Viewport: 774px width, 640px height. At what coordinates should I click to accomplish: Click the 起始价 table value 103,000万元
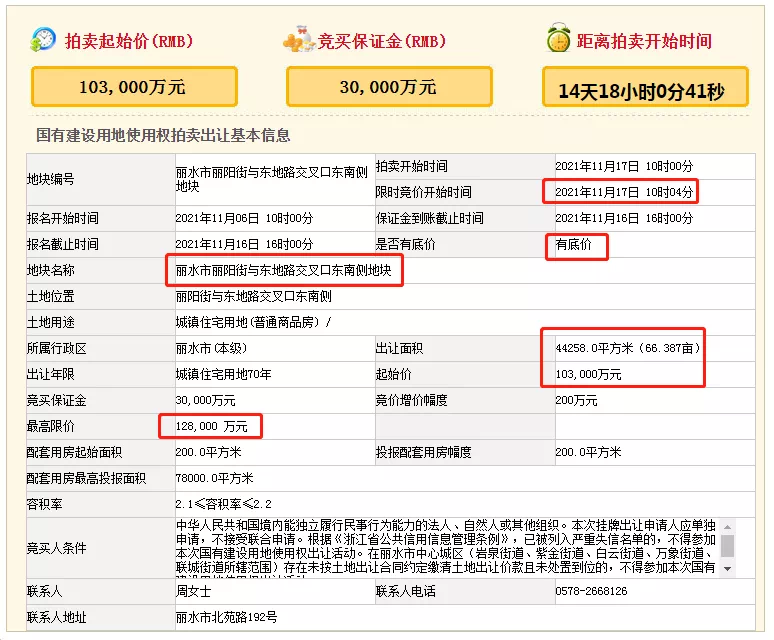588,375
